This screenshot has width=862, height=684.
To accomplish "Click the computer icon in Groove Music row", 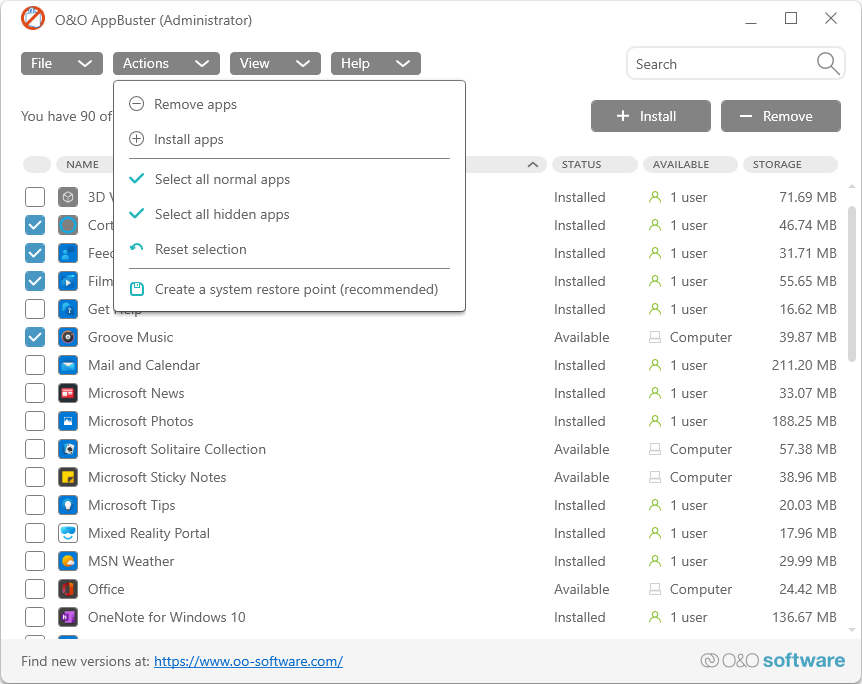I will tap(655, 337).
